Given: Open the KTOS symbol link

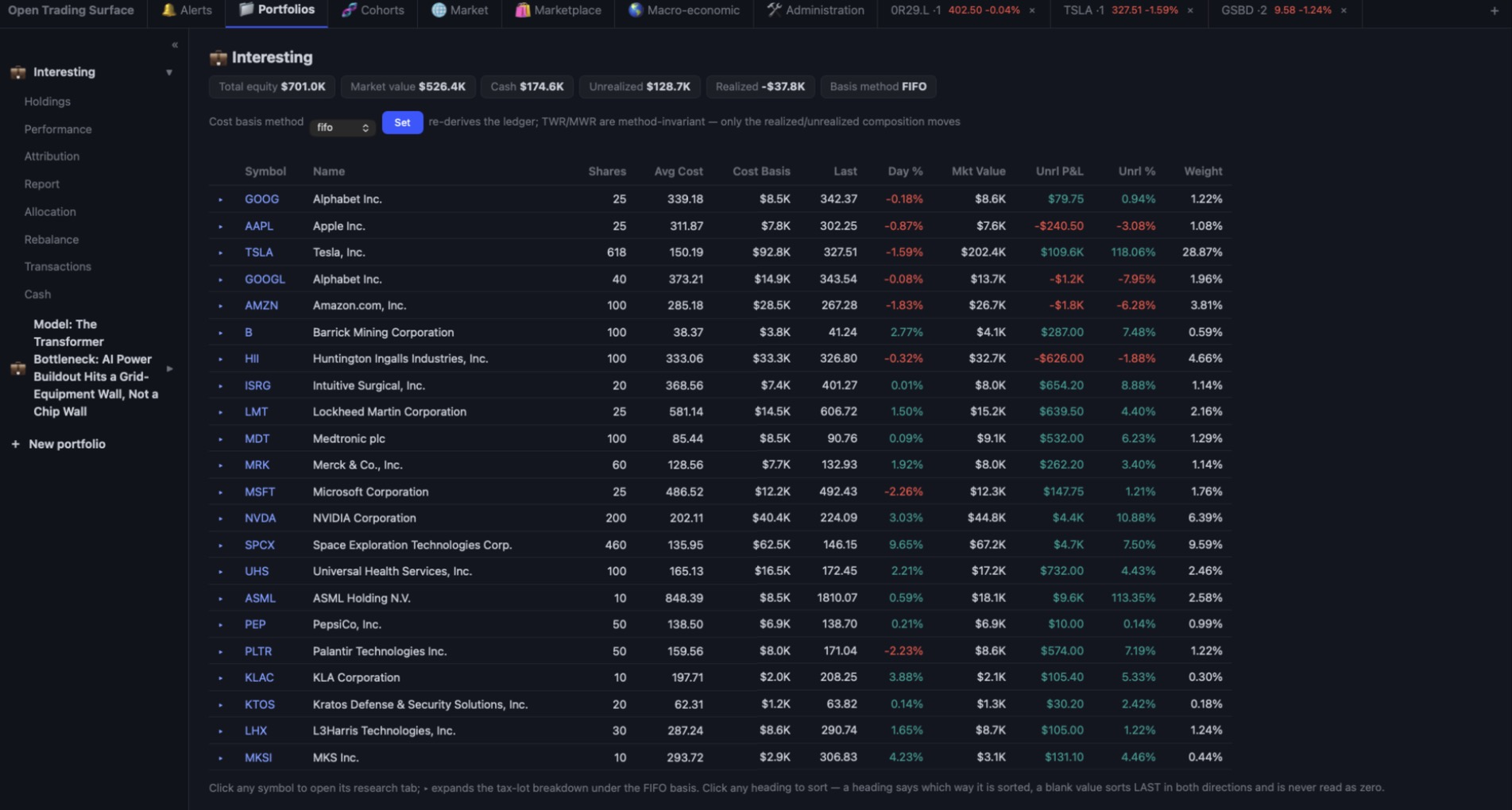Looking at the screenshot, I should [x=260, y=705].
